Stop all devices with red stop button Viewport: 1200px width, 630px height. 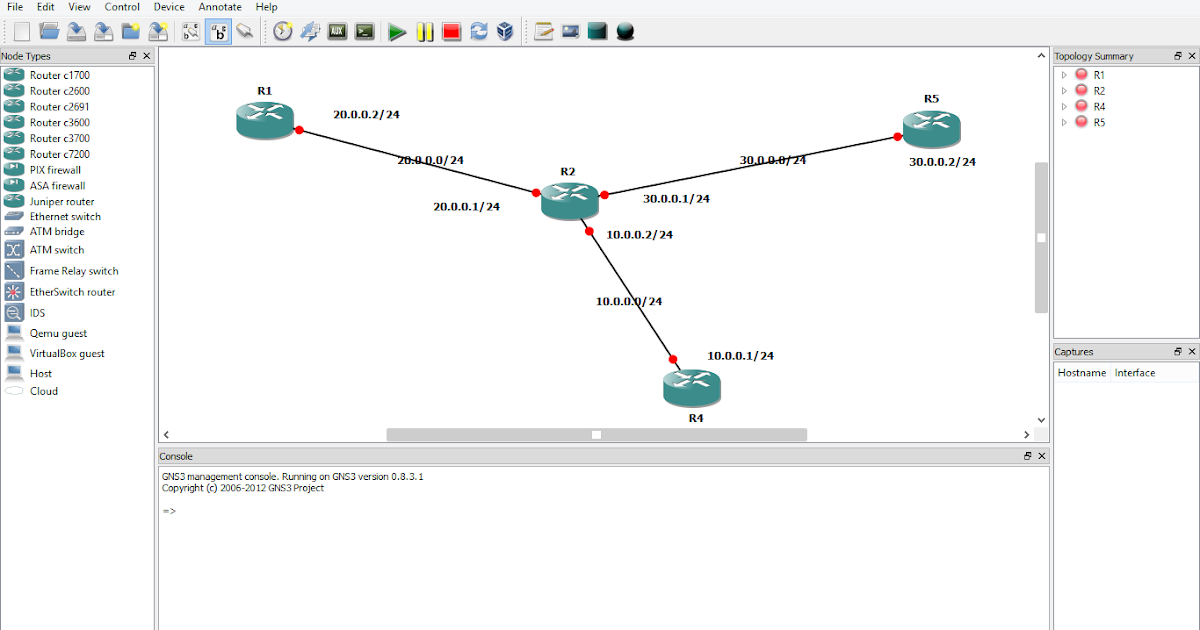pos(451,32)
